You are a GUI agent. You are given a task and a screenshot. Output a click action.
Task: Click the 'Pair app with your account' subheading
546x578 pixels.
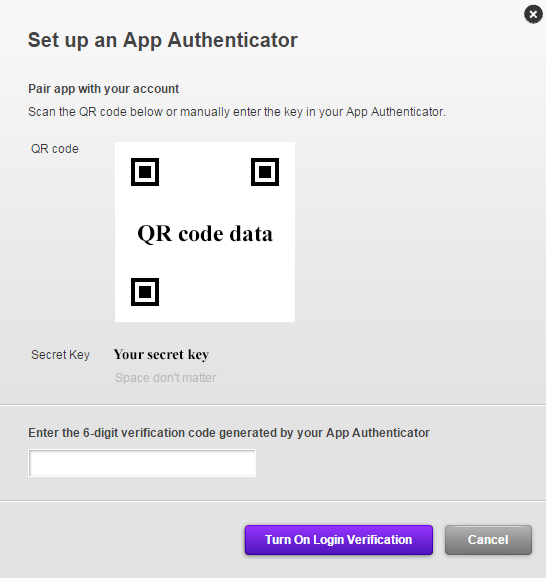coord(104,89)
